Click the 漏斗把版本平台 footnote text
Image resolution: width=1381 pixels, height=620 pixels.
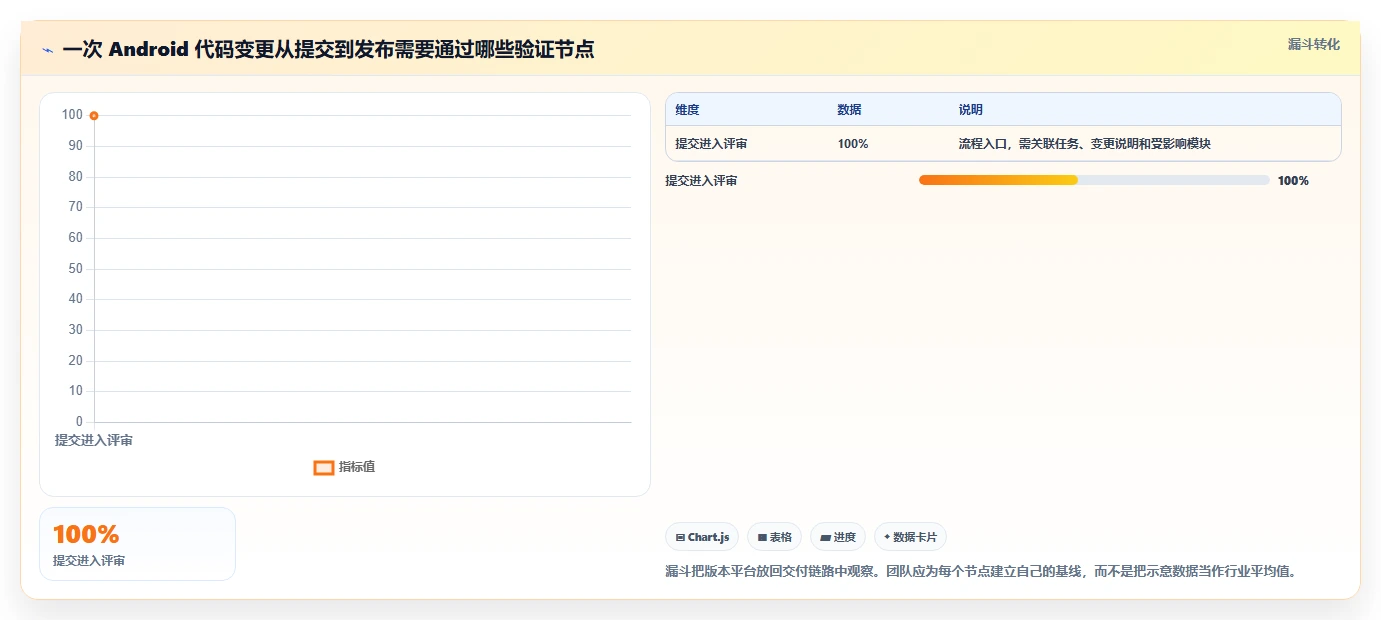(x=982, y=572)
